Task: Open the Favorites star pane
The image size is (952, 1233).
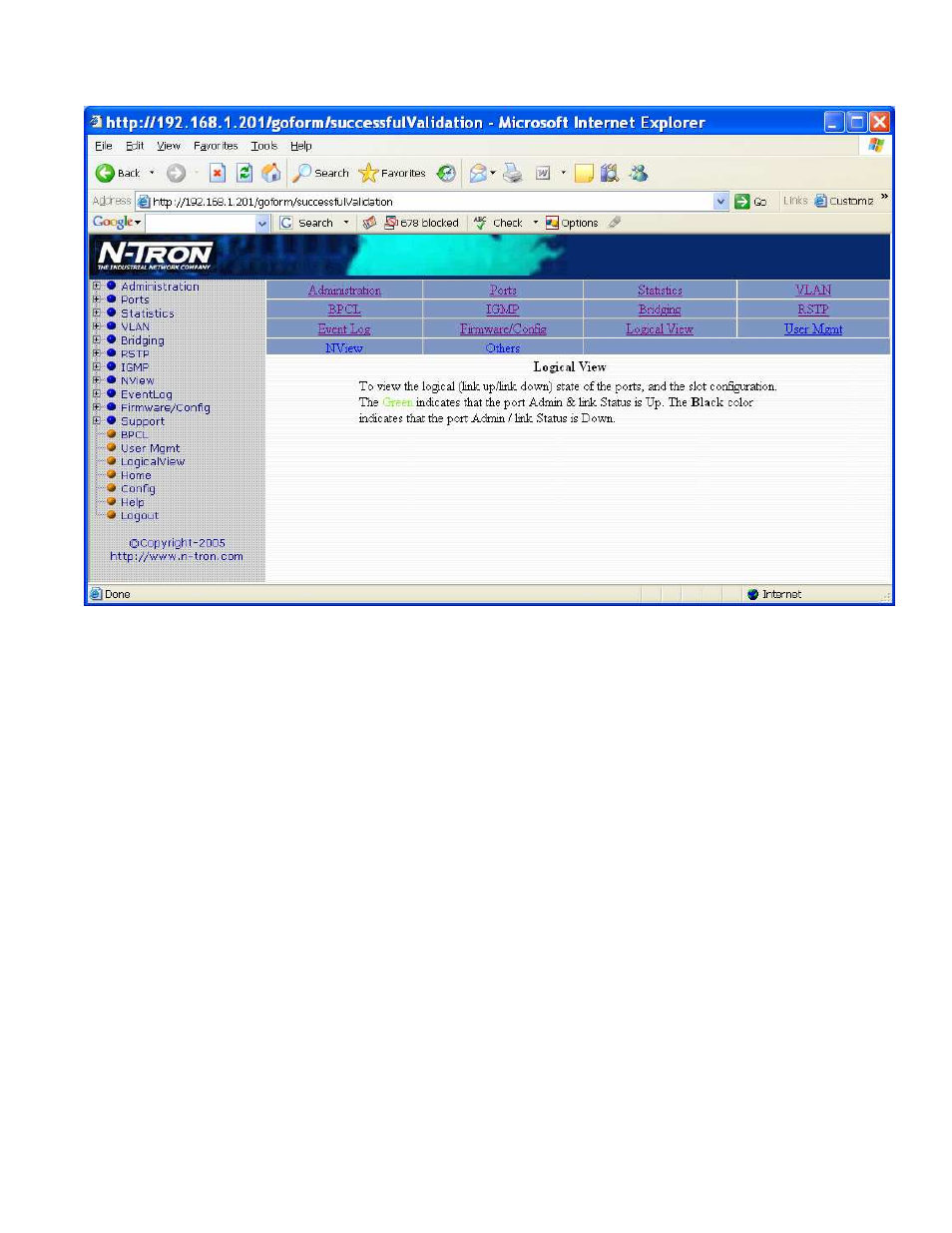Action: point(392,173)
